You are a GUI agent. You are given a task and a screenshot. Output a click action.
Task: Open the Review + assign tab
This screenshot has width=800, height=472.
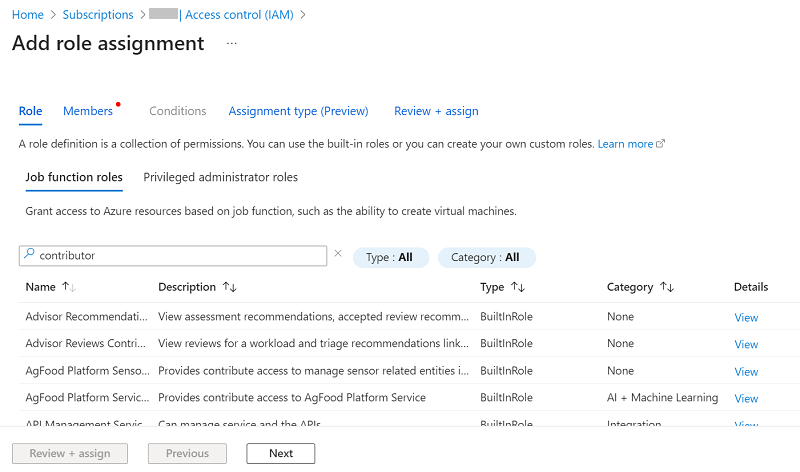click(x=436, y=111)
